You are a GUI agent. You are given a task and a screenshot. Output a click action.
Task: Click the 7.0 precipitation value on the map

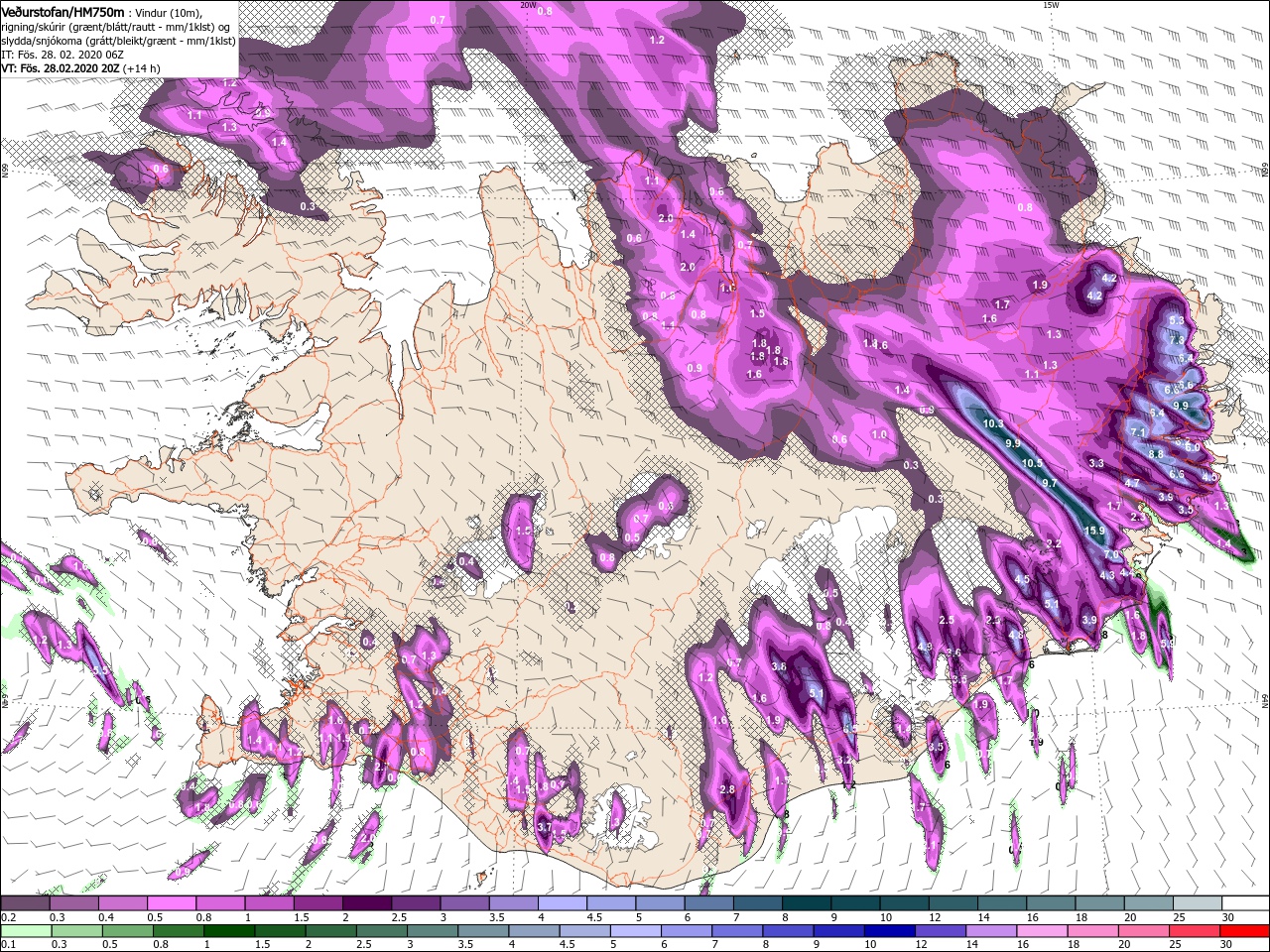tap(1111, 554)
